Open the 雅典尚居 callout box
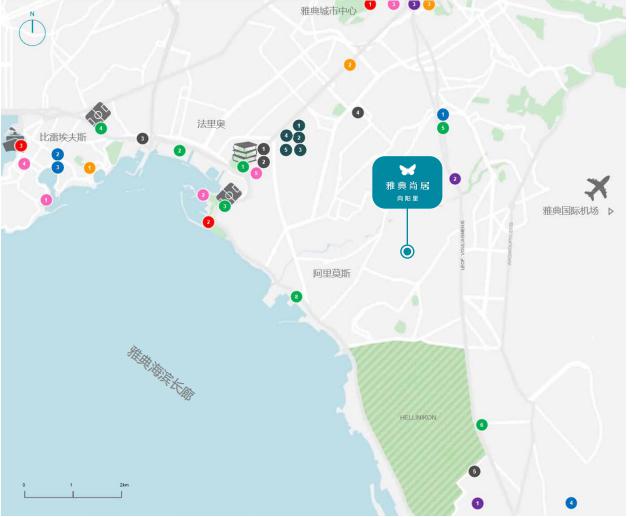 pyautogui.click(x=407, y=181)
